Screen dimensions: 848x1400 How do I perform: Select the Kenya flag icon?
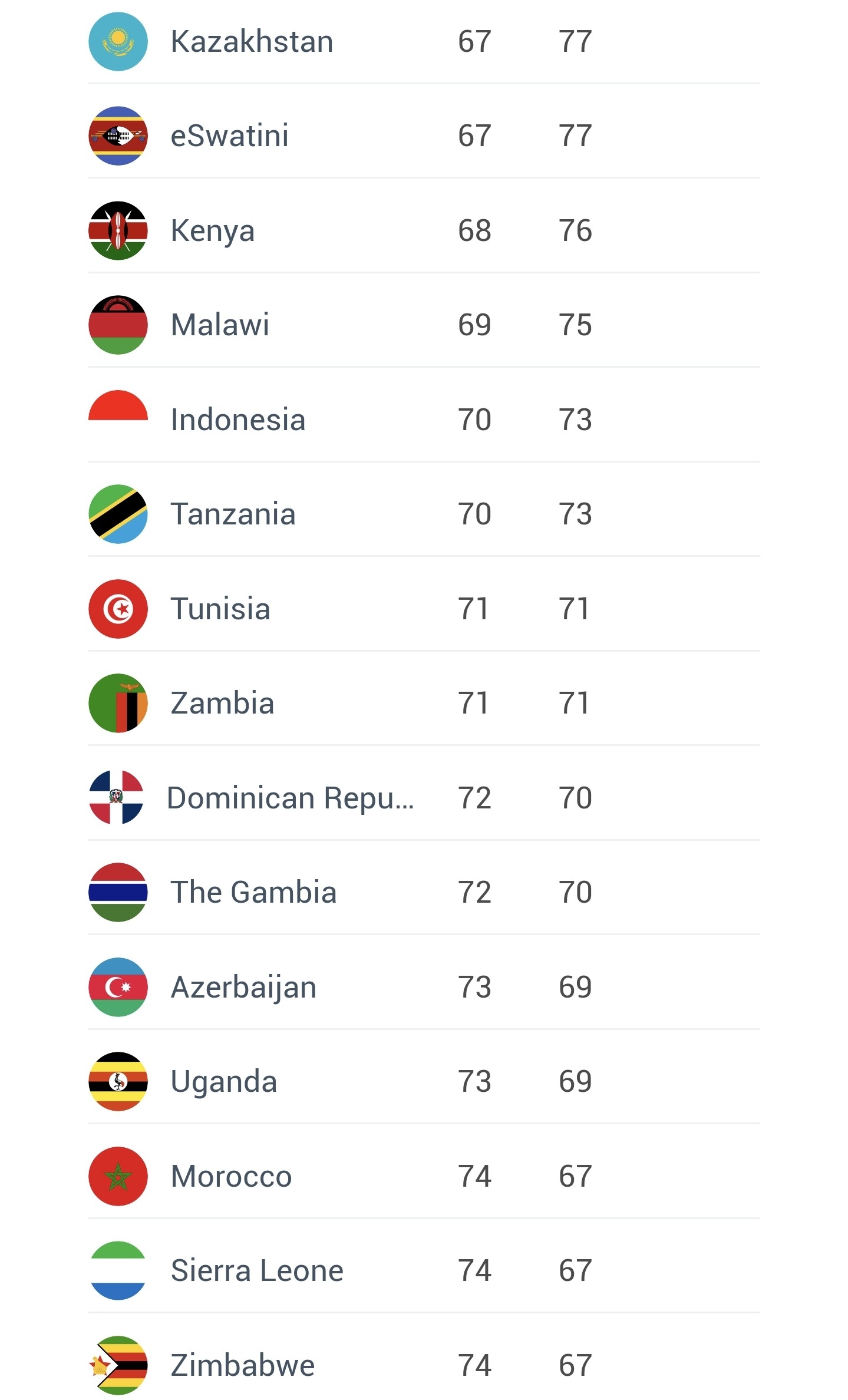point(118,230)
